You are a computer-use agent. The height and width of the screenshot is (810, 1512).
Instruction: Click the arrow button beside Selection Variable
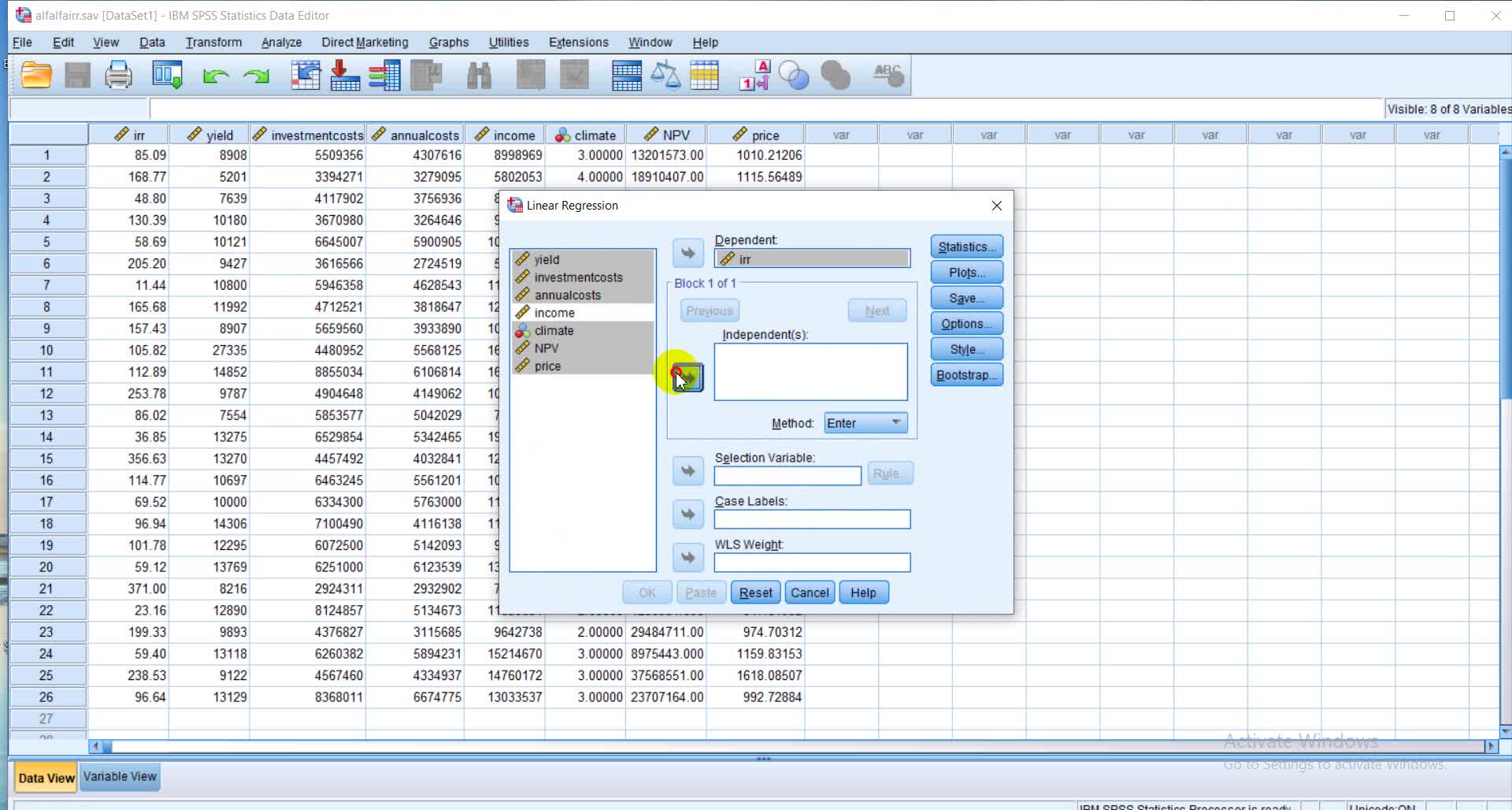688,472
